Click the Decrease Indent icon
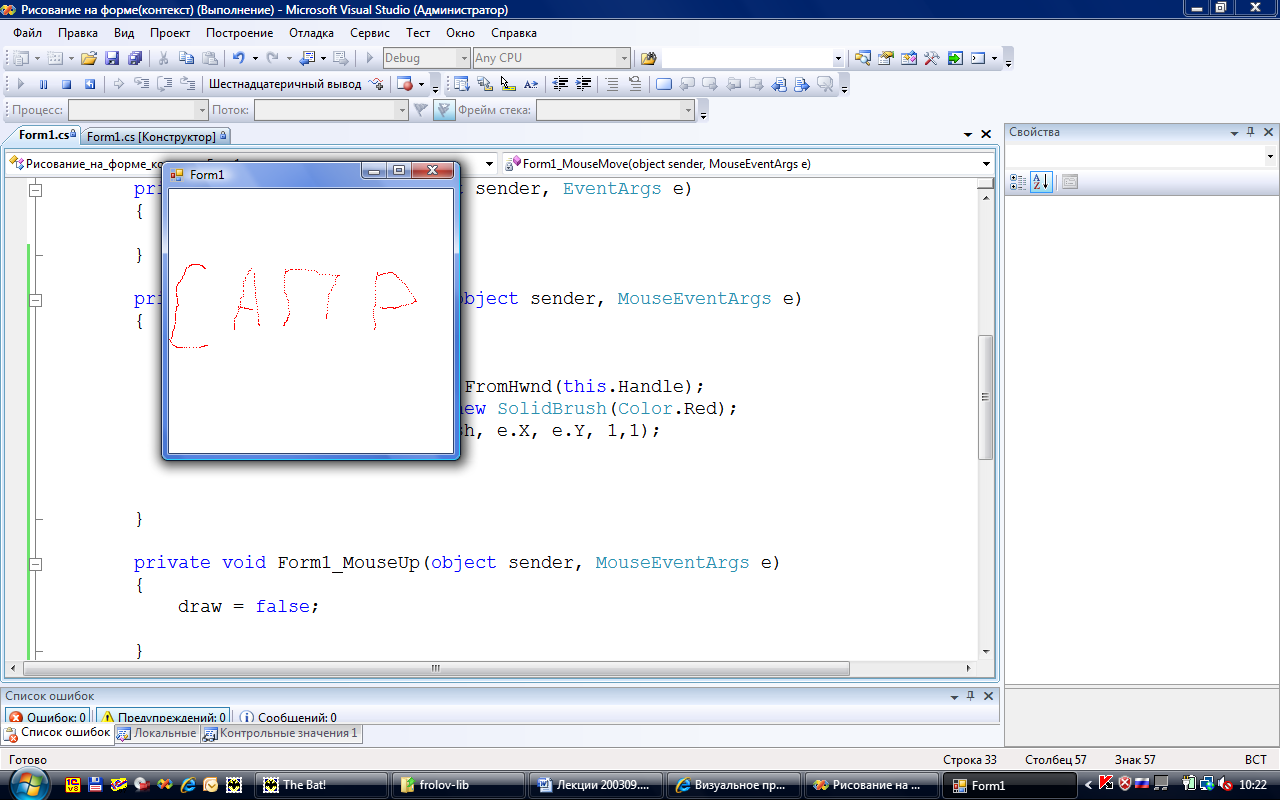This screenshot has height=800, width=1280. (561, 84)
